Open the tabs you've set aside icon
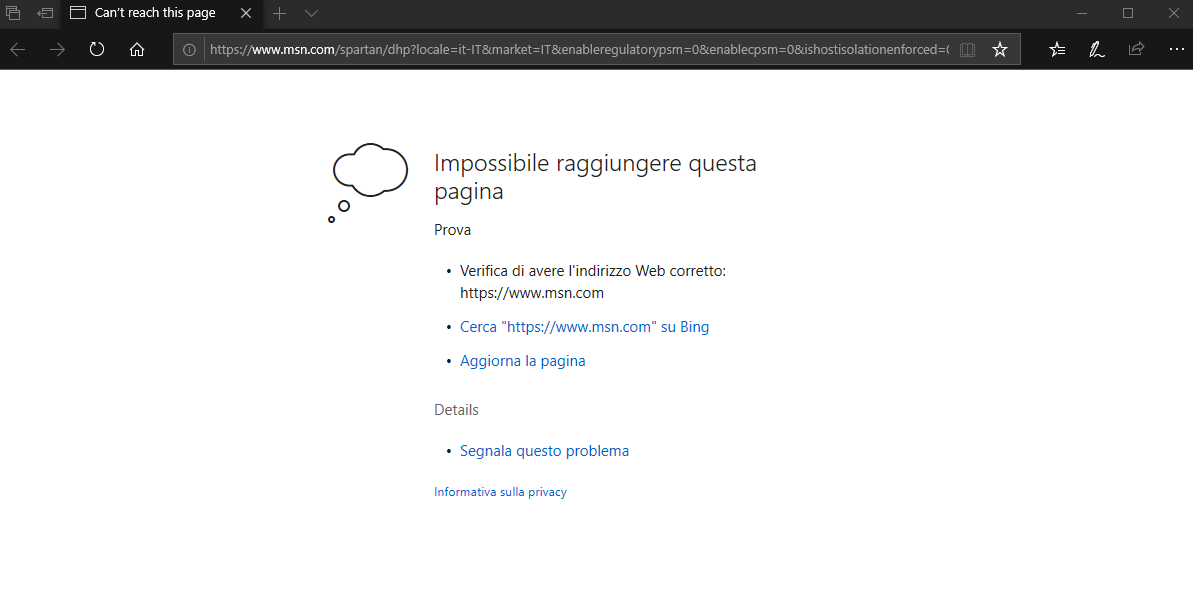Image resolution: width=1193 pixels, height=605 pixels. coord(13,13)
